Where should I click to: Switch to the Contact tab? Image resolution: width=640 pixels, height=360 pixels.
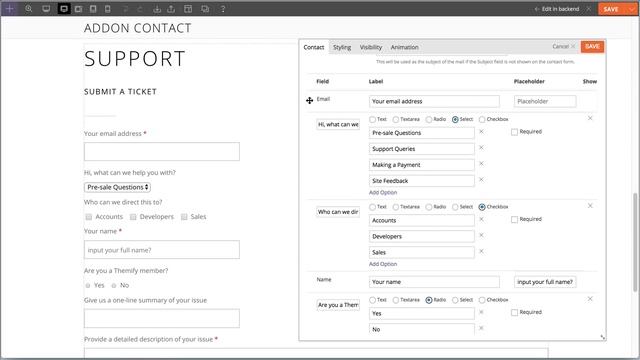313,47
